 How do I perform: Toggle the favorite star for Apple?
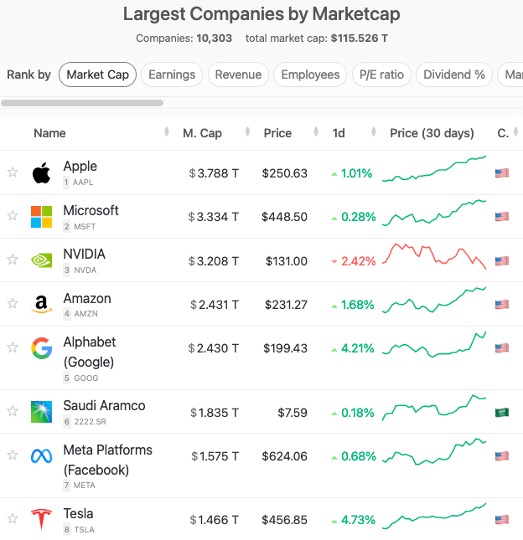13,172
